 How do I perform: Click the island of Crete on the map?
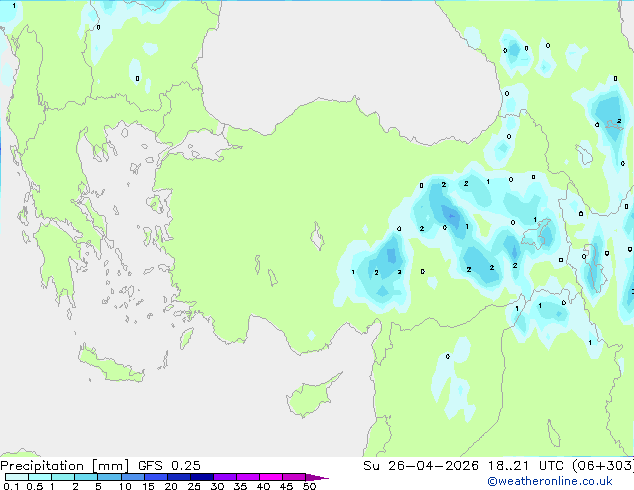click(x=110, y=366)
